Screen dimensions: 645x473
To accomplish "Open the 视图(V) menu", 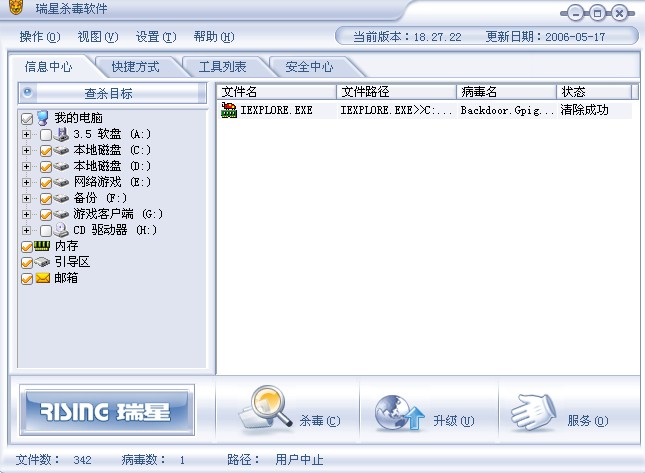I will tap(98, 37).
